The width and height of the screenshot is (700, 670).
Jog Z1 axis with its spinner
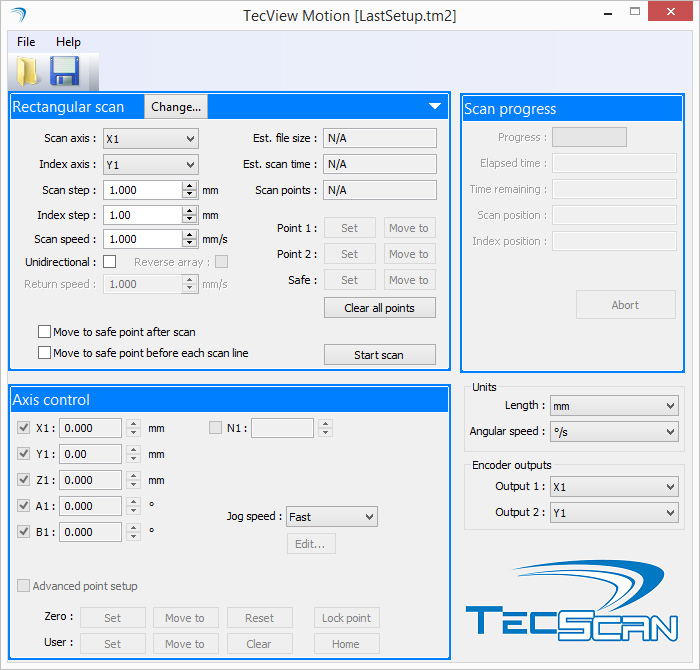133,480
